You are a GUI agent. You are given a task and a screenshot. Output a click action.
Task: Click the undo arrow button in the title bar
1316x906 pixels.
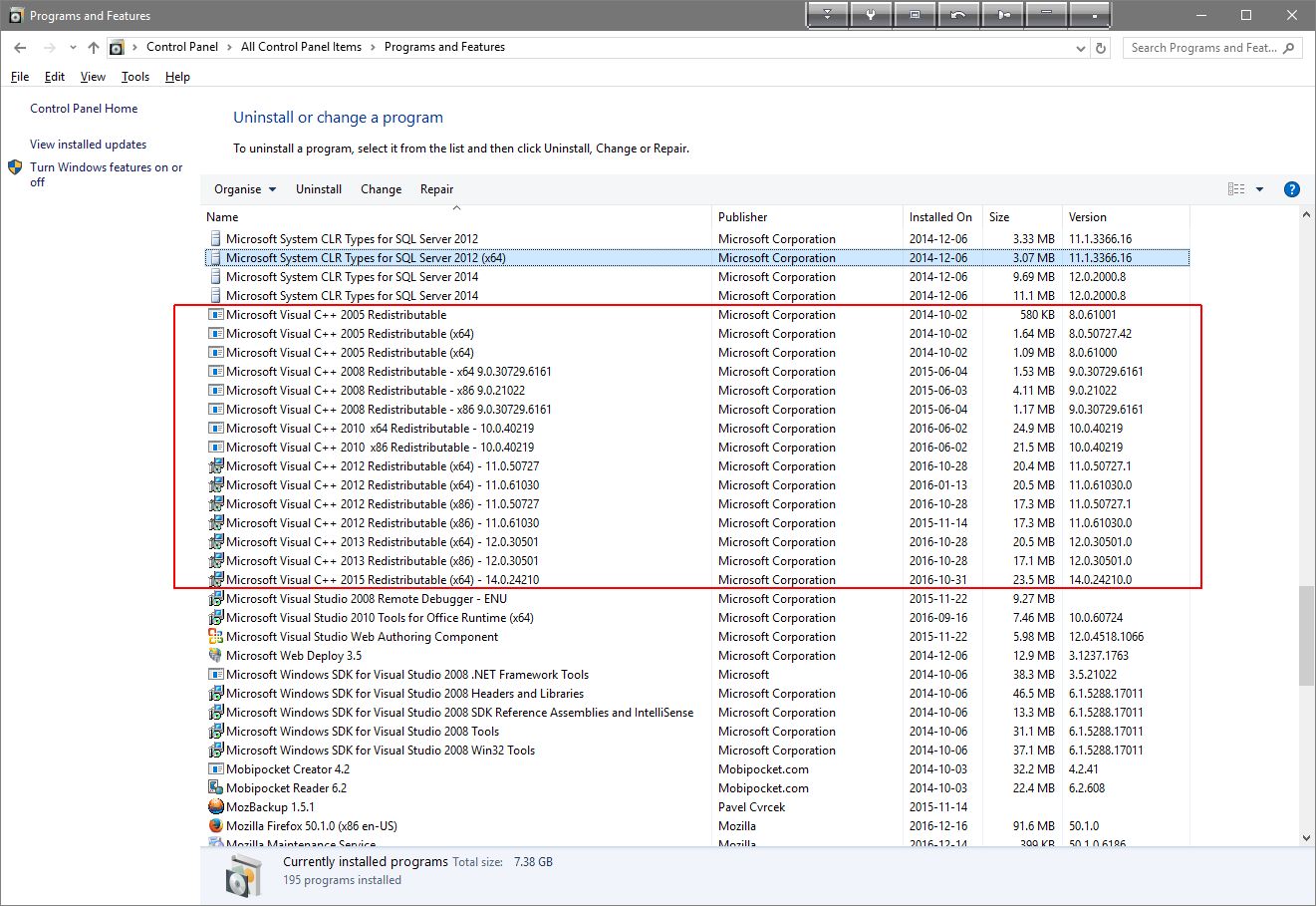[958, 15]
